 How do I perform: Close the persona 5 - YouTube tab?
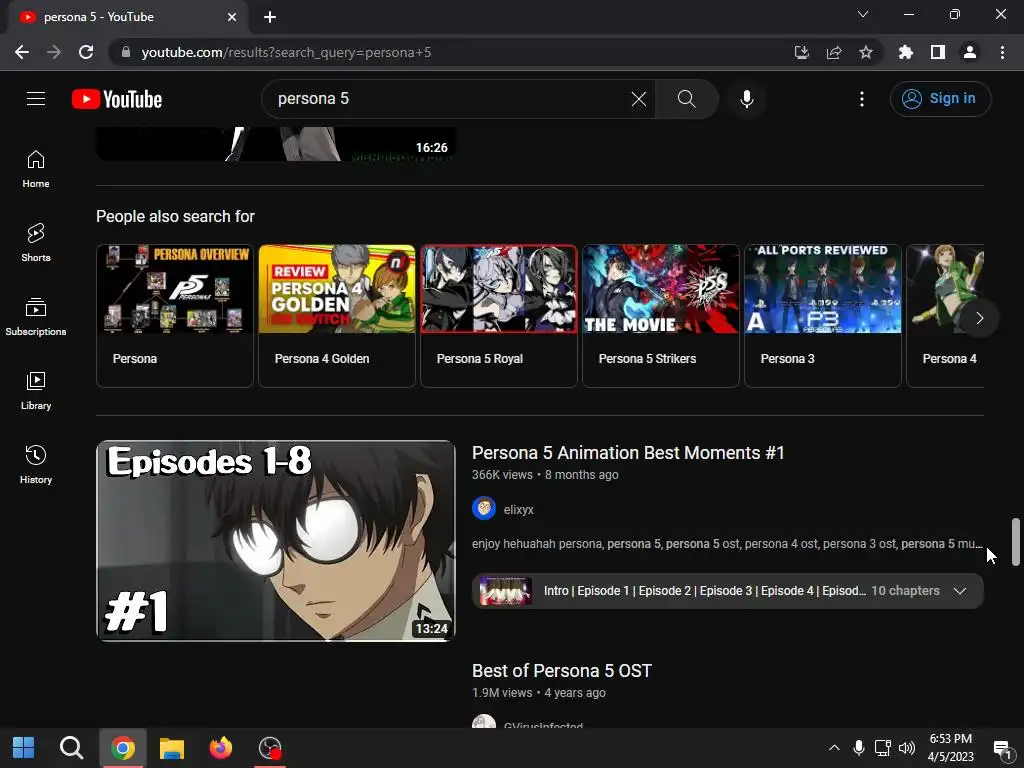tap(232, 17)
